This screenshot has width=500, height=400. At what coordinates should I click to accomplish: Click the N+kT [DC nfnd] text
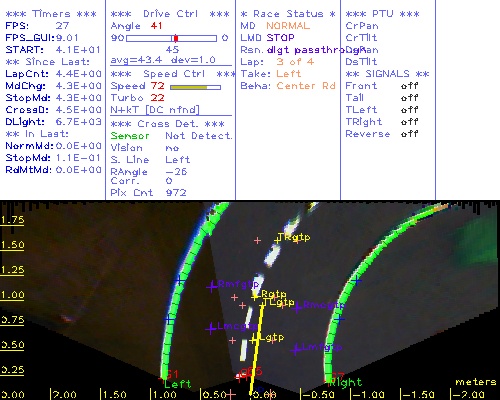(155, 110)
